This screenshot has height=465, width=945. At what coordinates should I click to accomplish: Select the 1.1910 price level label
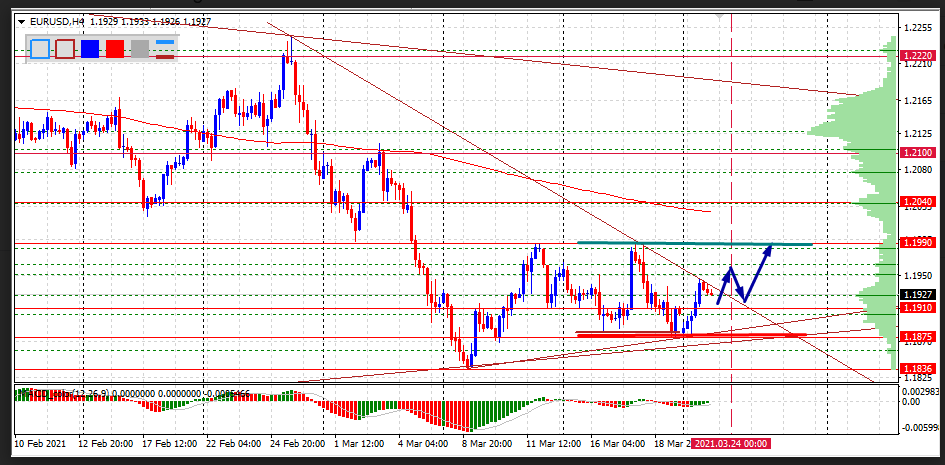[917, 308]
